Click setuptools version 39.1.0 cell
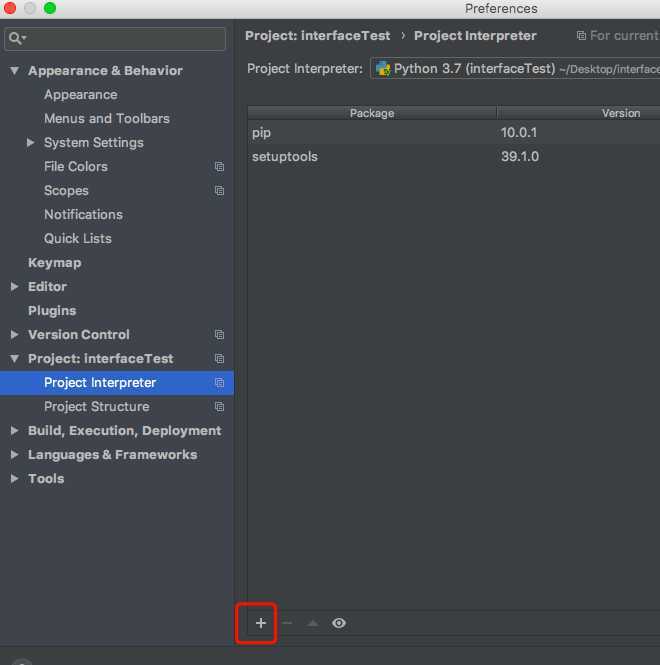 (x=520, y=156)
